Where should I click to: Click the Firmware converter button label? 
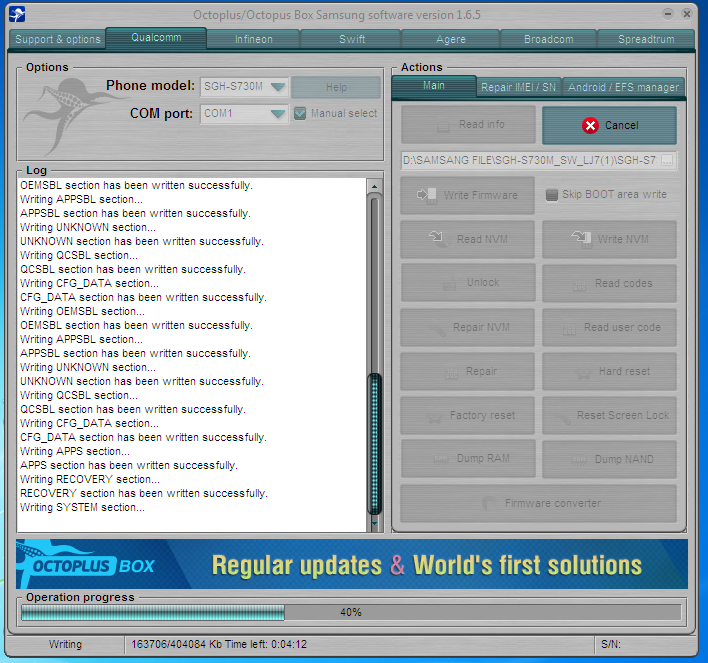[x=553, y=503]
